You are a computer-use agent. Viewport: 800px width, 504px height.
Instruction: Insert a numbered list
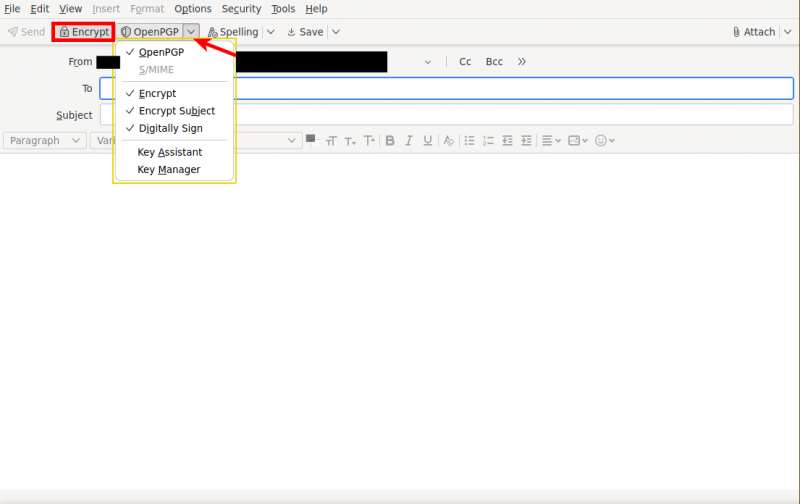point(488,141)
